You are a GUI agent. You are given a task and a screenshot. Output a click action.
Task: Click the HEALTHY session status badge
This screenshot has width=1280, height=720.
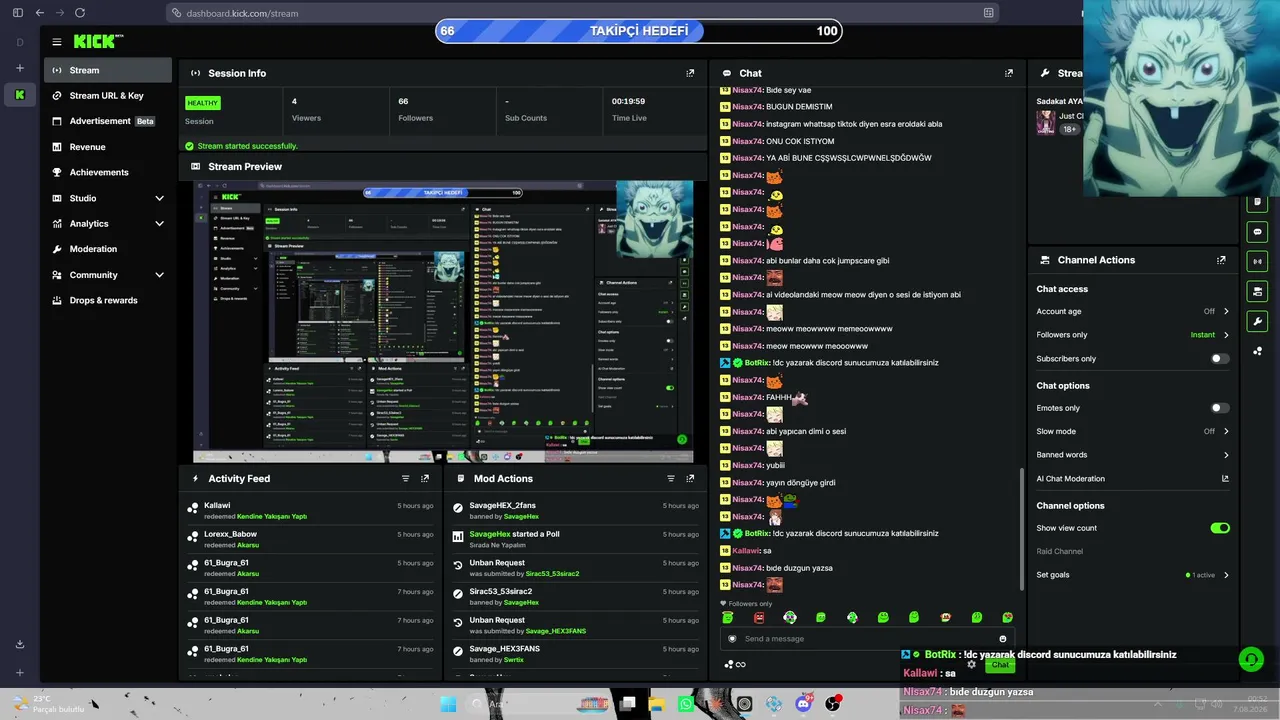tap(202, 103)
